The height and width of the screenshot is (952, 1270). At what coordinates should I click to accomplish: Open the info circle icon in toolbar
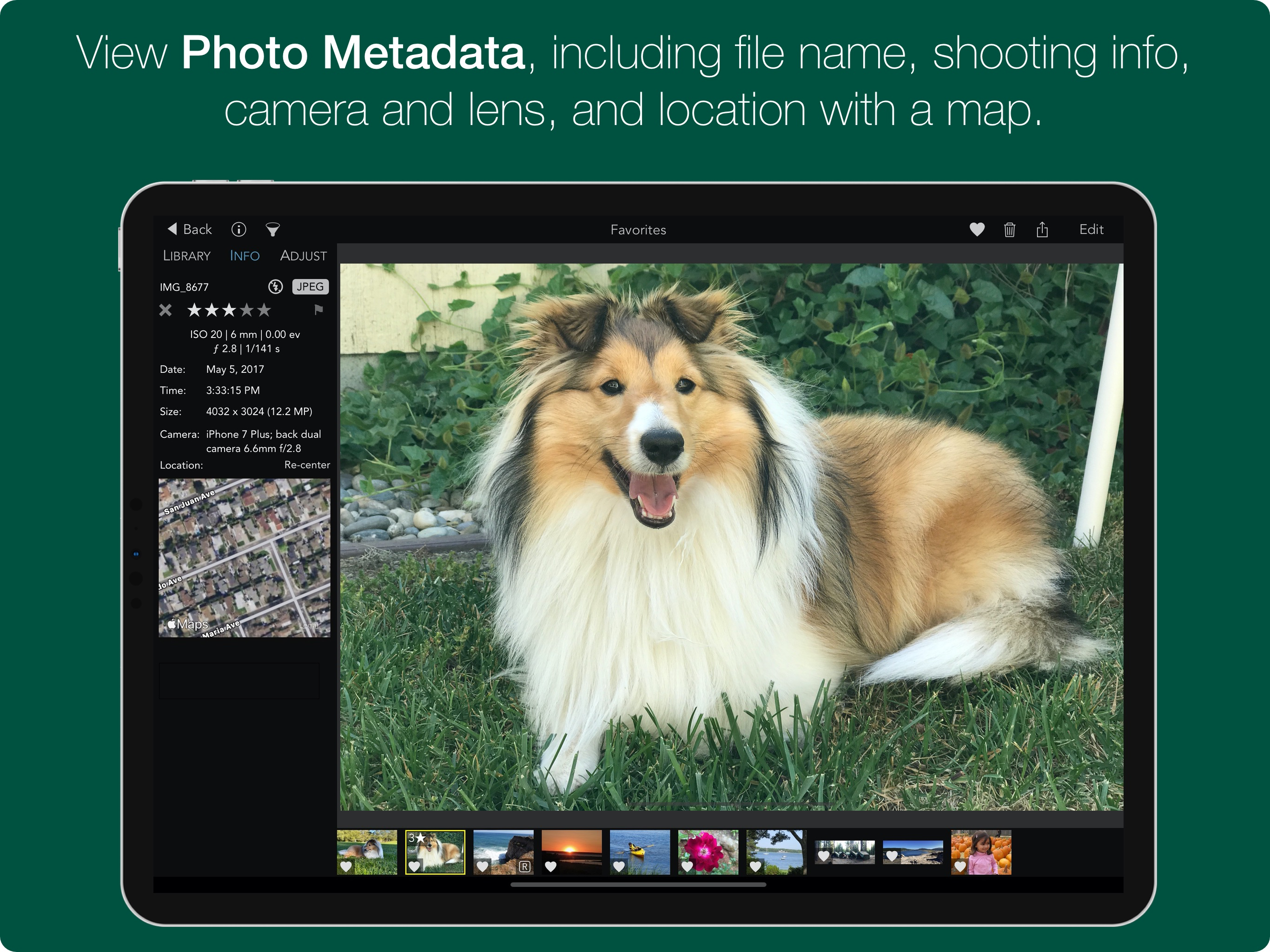(239, 230)
